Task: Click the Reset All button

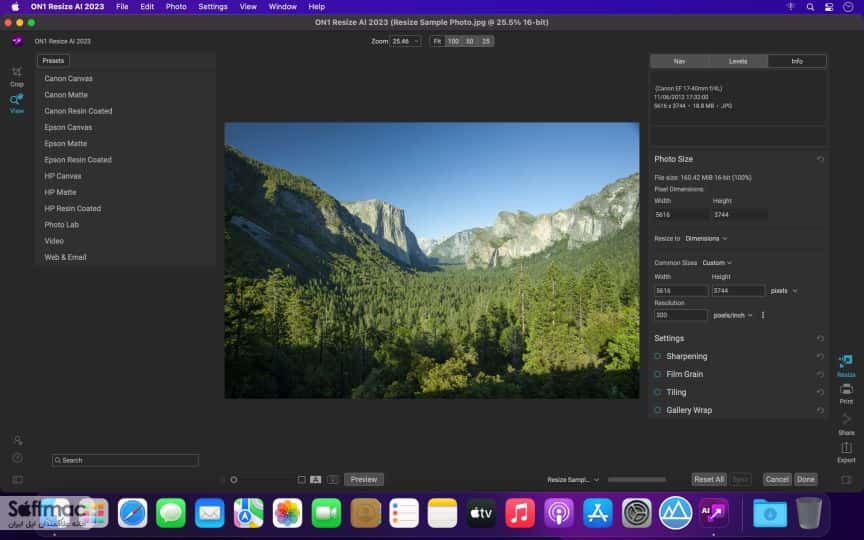Action: point(709,479)
